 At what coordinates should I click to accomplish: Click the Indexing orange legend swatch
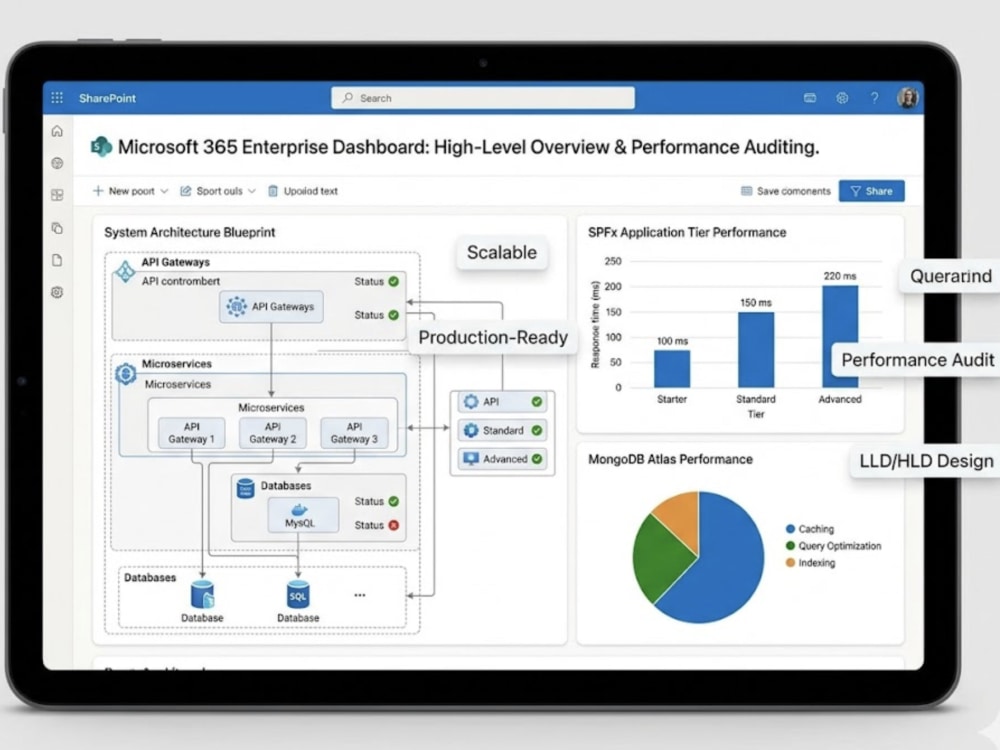point(790,562)
